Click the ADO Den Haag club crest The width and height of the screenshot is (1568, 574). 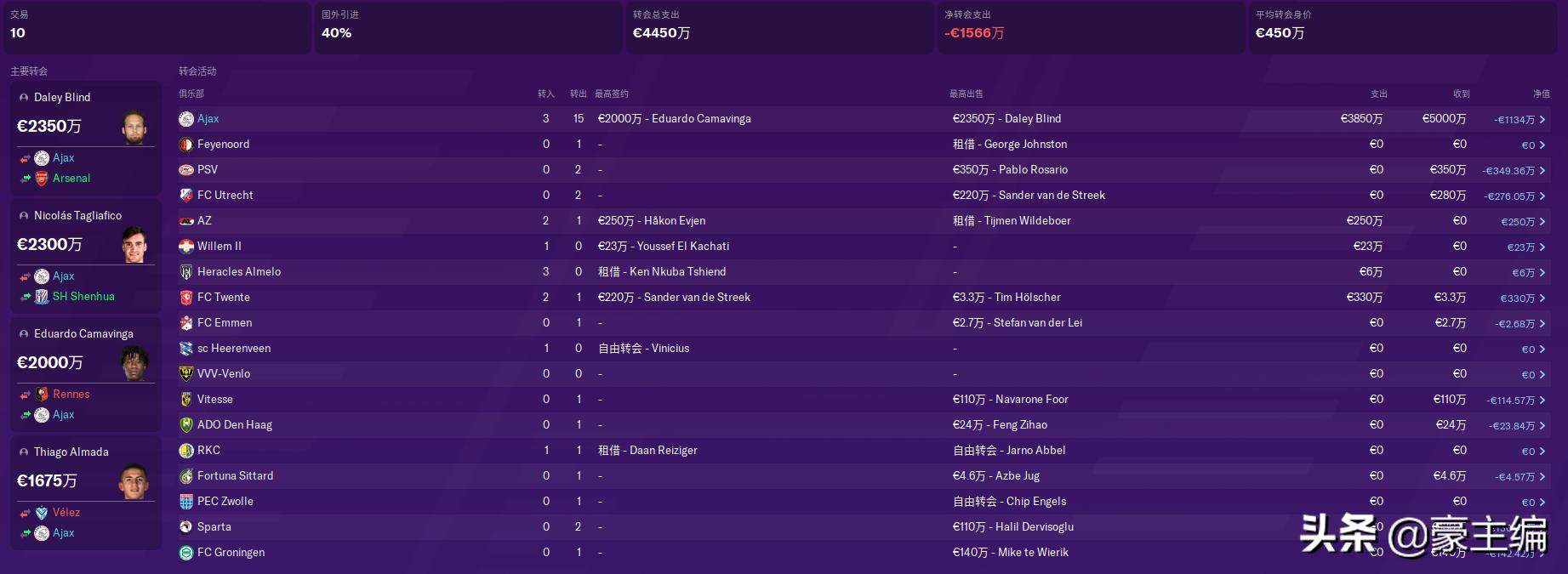click(x=186, y=425)
